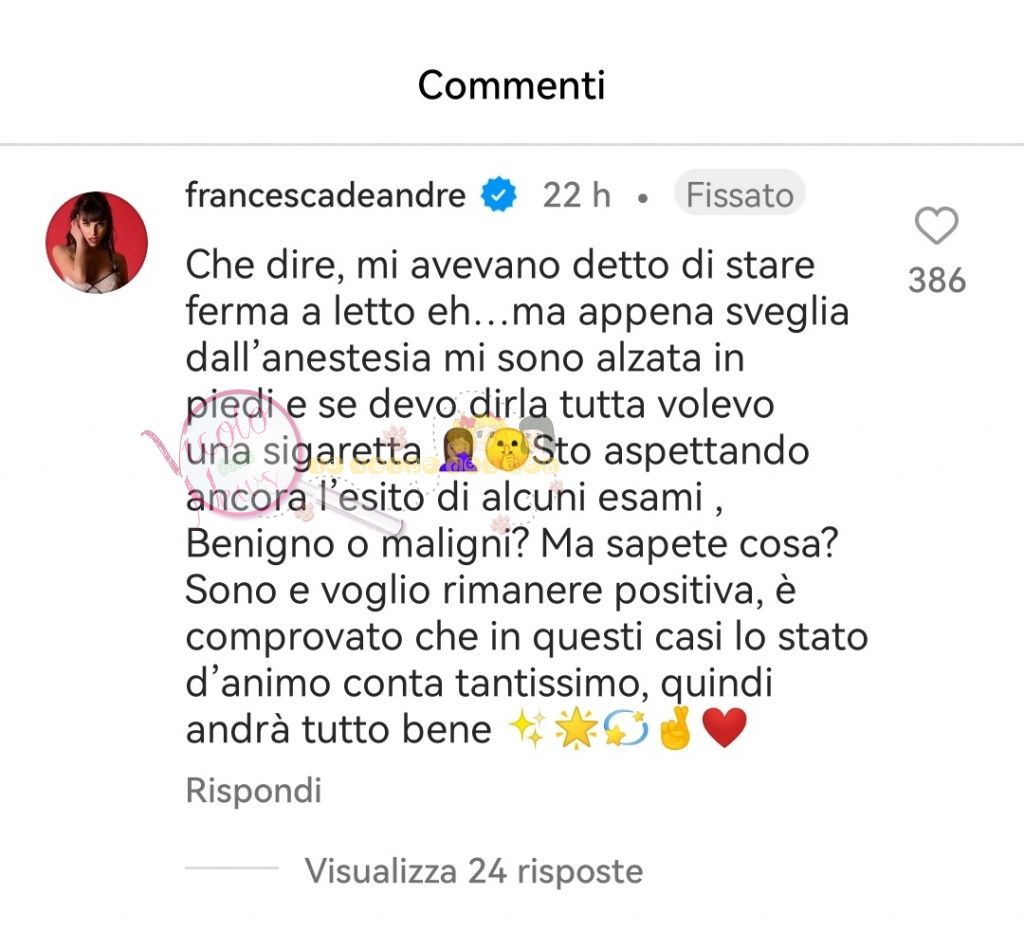Tap the Commenti header title
The width and height of the screenshot is (1024, 931).
(512, 85)
